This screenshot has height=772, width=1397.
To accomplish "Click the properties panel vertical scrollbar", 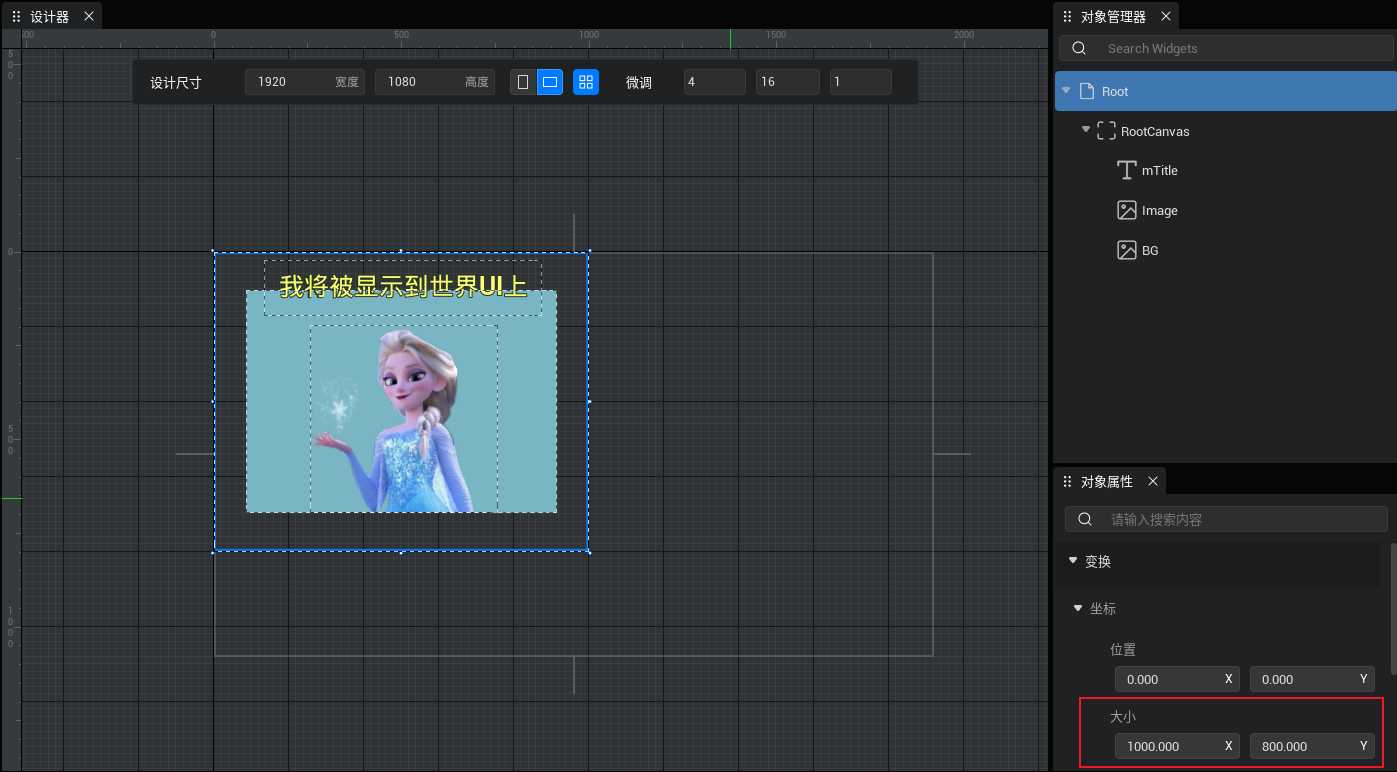I will (x=1393, y=608).
